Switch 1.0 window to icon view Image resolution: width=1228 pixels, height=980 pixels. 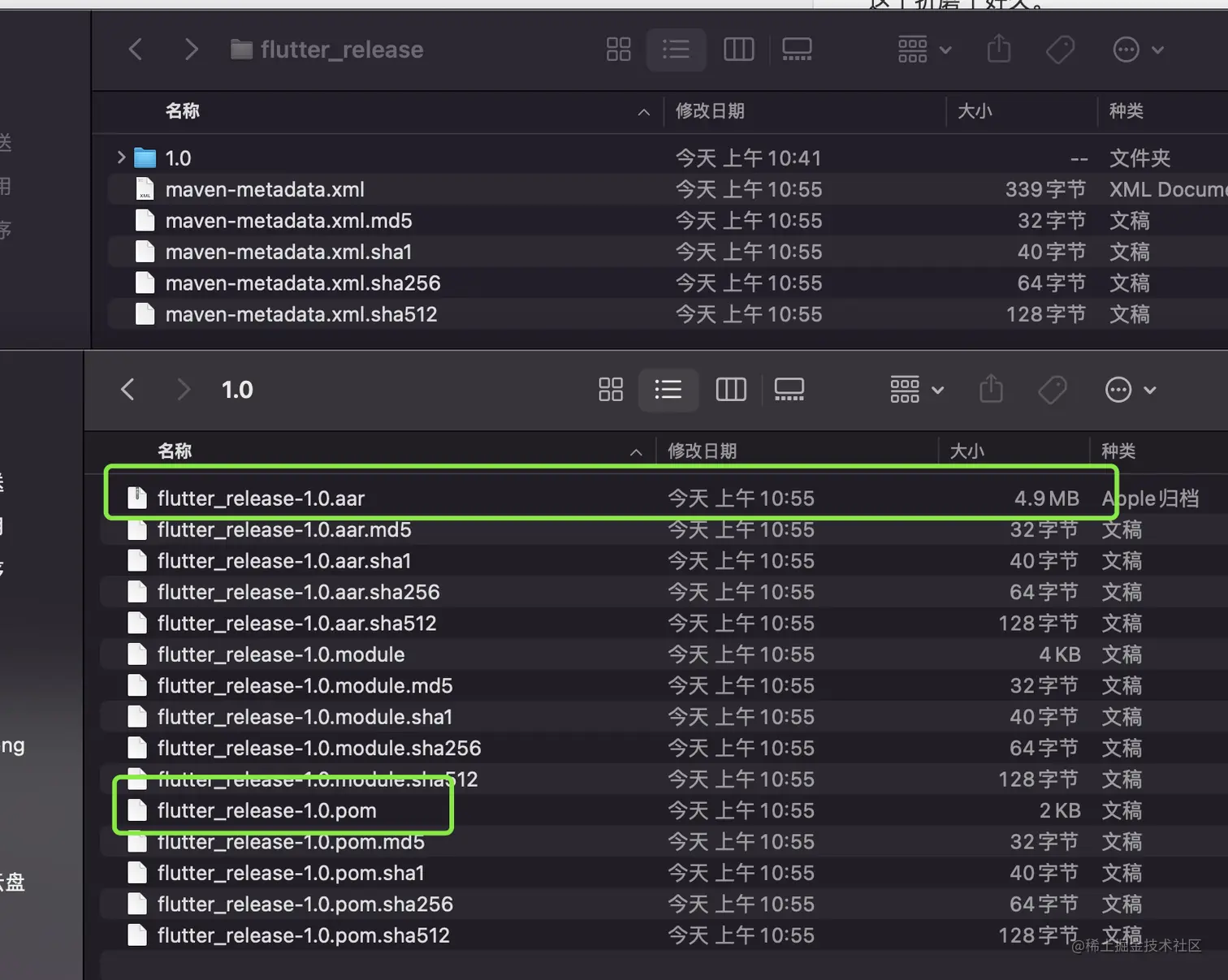click(x=611, y=390)
